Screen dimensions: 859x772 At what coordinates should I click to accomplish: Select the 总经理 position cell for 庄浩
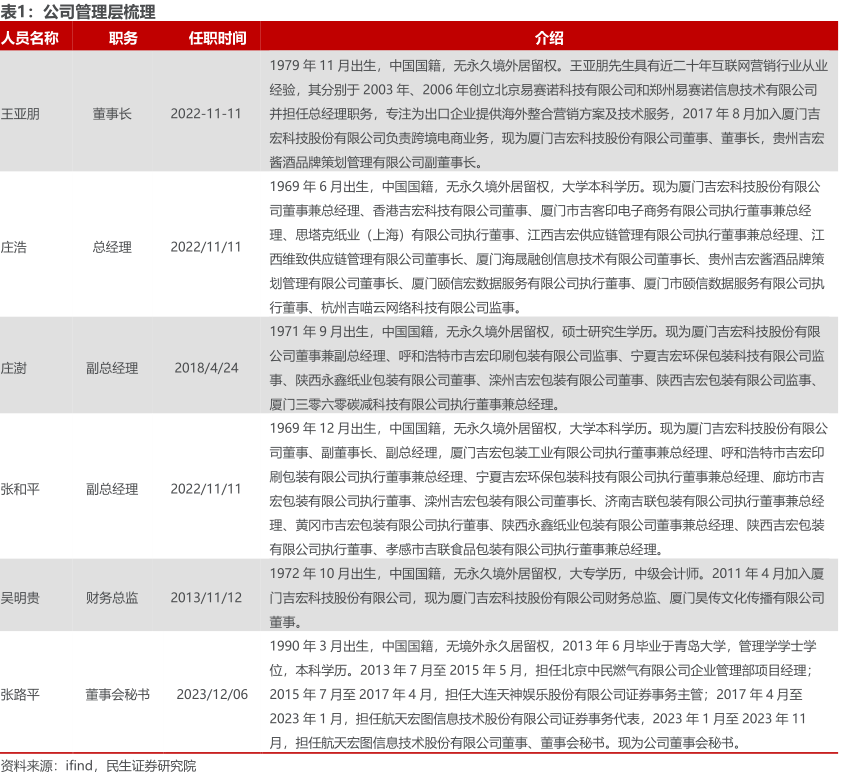(112, 246)
